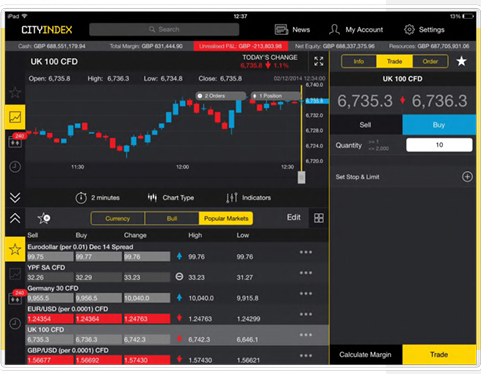Click EUR/USD buy price 1.24364
Image resolution: width=481 pixels, height=374 pixels.
99,319
